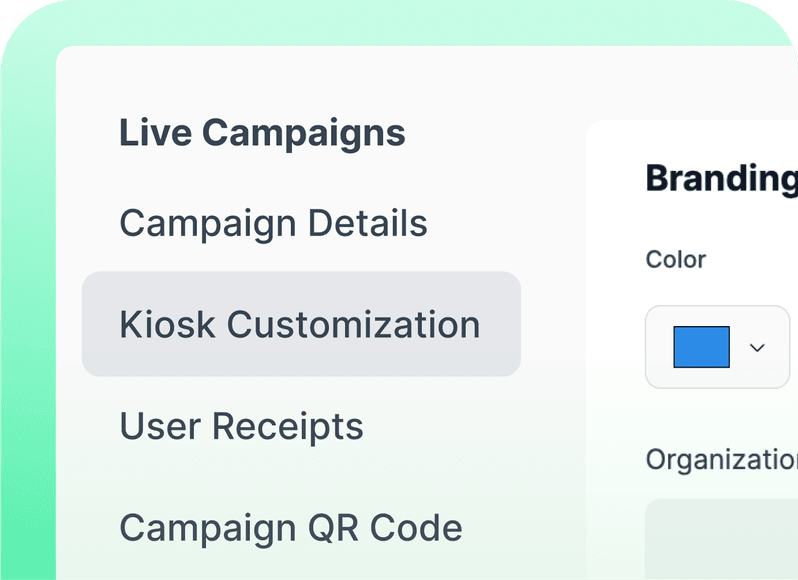Image resolution: width=798 pixels, height=580 pixels.
Task: Click the Color label text
Action: tap(675, 259)
